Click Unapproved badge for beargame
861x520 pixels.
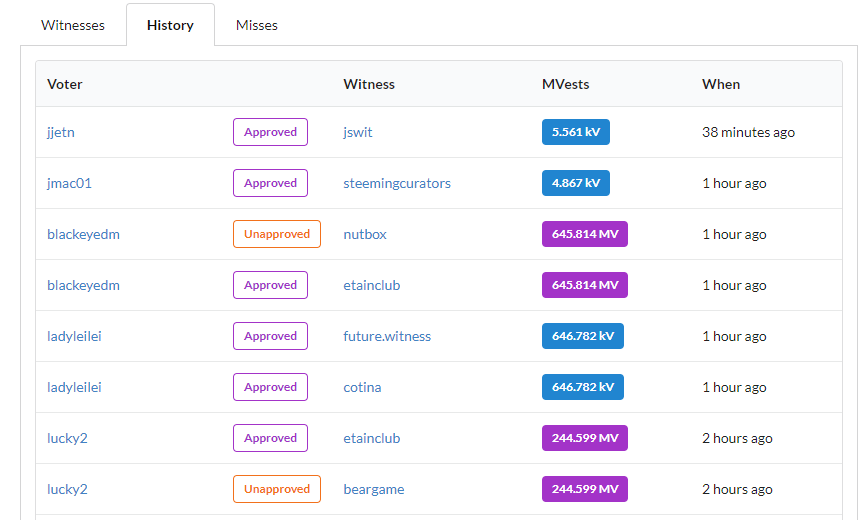coord(277,489)
